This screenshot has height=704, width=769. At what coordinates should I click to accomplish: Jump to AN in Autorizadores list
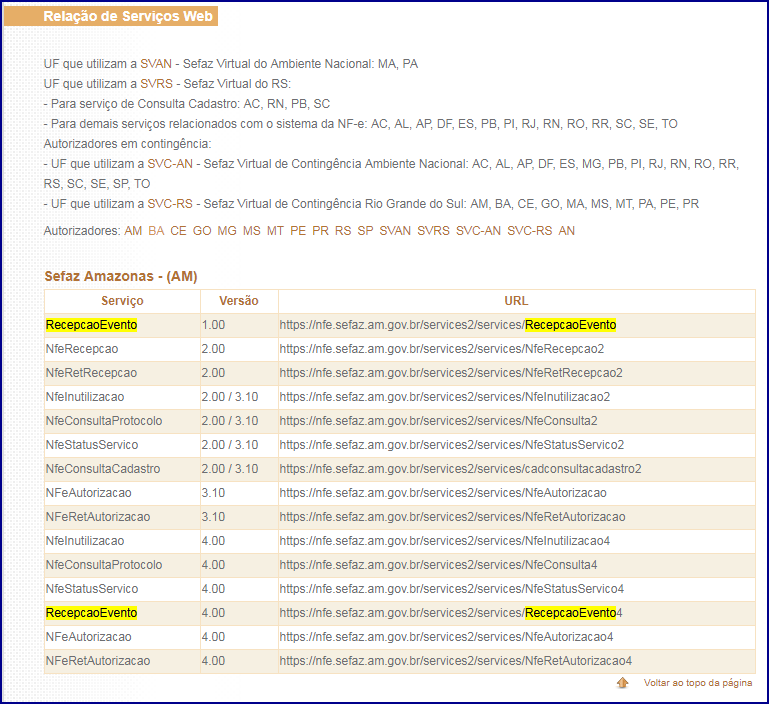566,231
